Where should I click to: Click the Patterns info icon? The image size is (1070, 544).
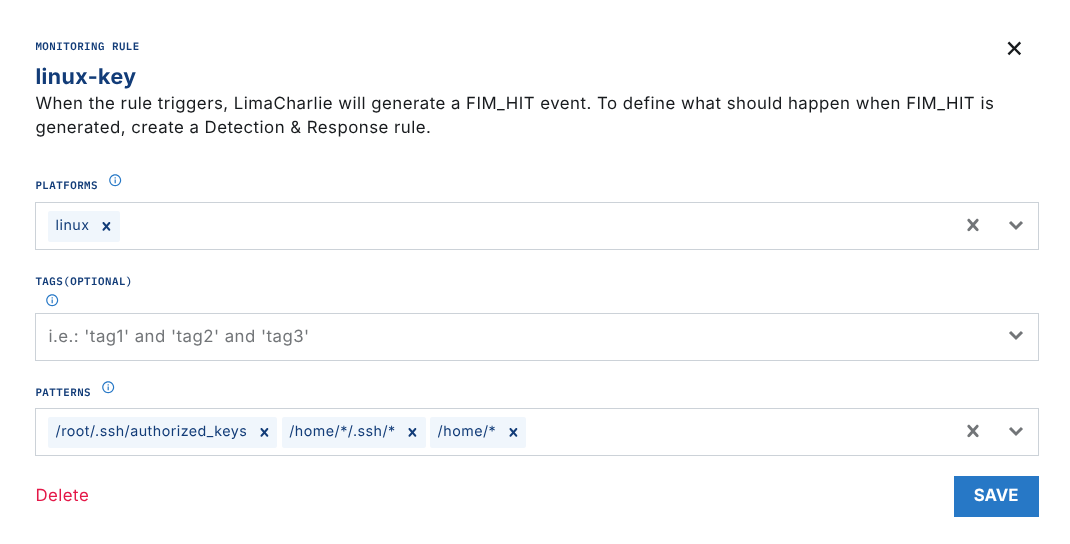pos(108,388)
